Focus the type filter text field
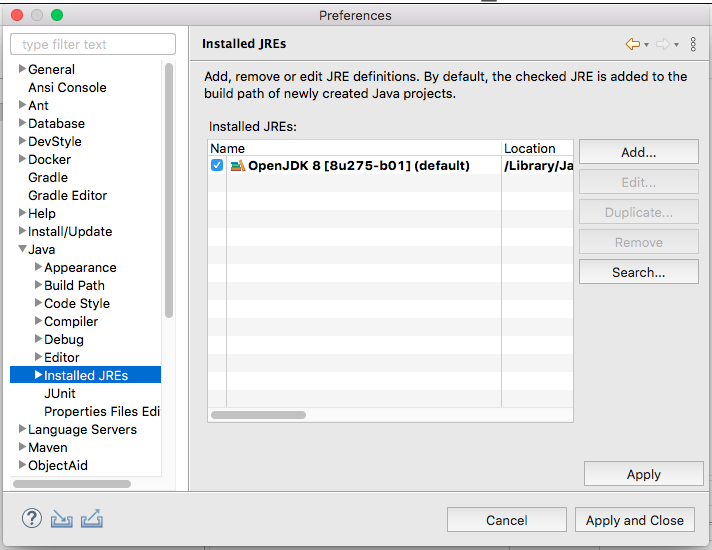This screenshot has width=712, height=550. pos(93,45)
